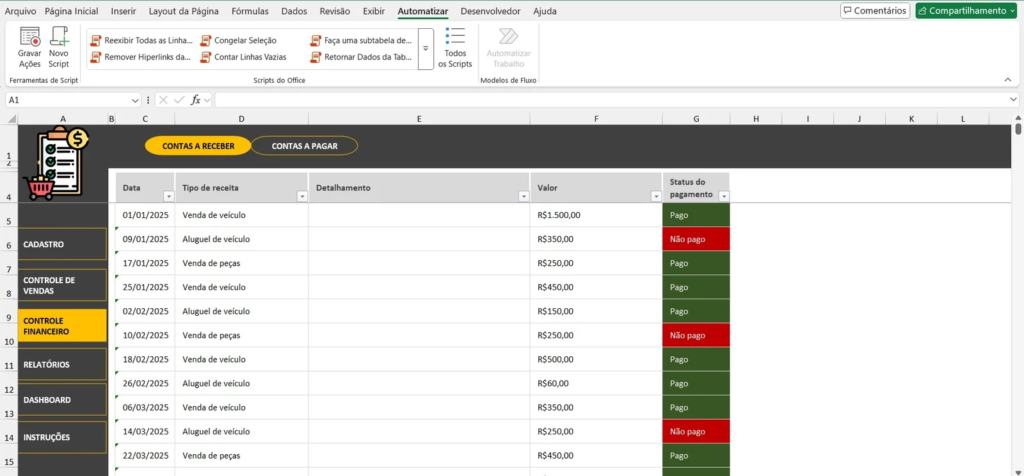The image size is (1024, 476).
Task: Run the Congelar Seleção script
Action: pos(238,41)
